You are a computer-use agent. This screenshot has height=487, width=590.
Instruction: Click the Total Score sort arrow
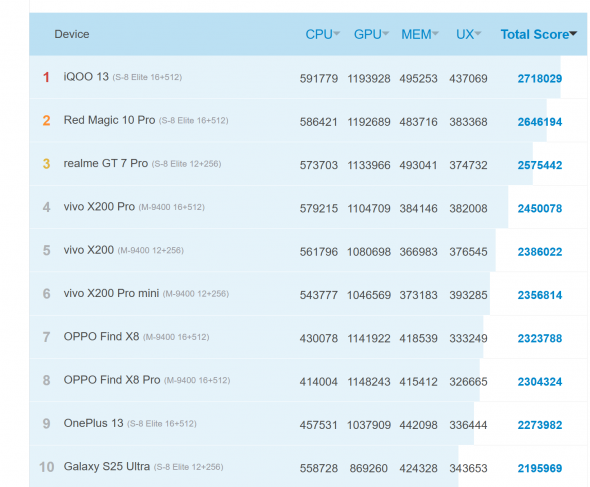point(573,34)
